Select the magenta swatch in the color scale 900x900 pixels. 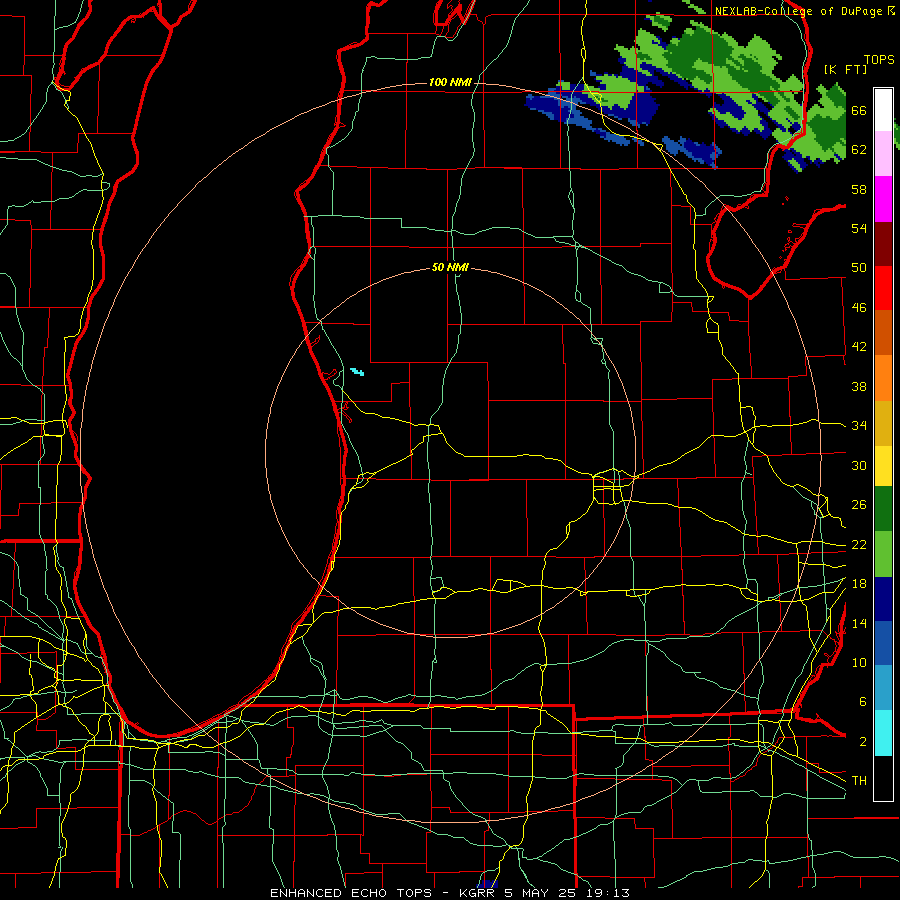883,199
